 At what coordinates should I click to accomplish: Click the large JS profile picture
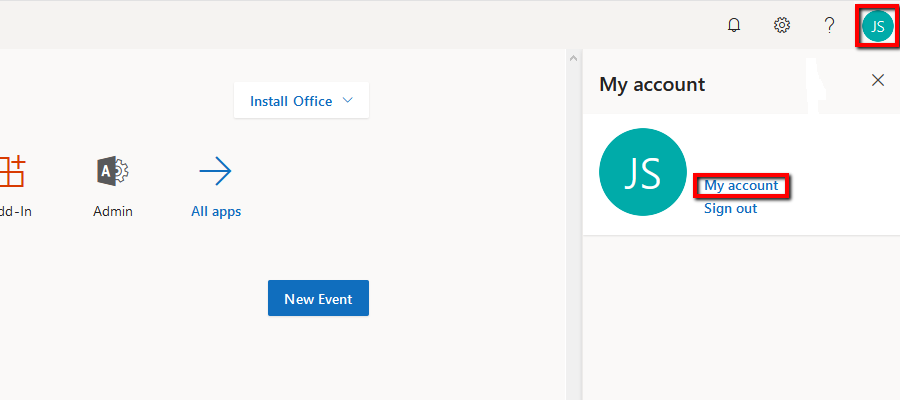click(x=643, y=172)
